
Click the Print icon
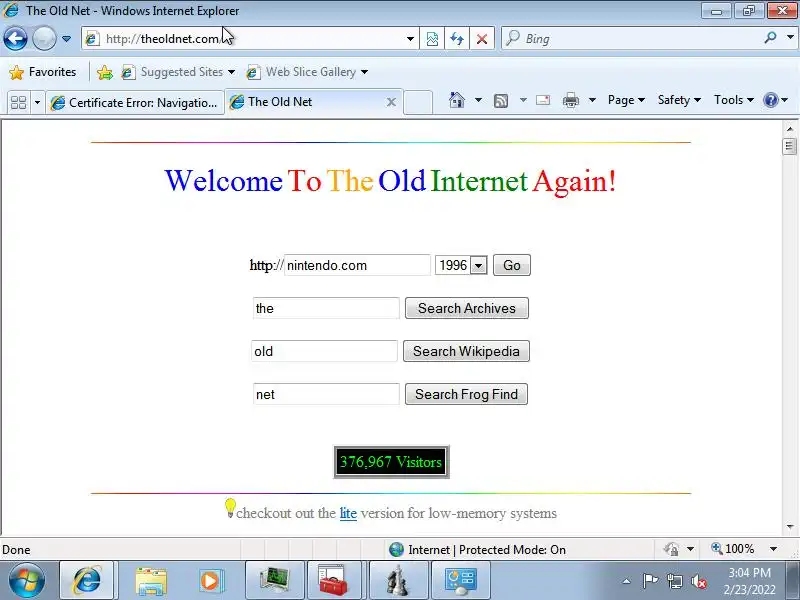tap(570, 101)
